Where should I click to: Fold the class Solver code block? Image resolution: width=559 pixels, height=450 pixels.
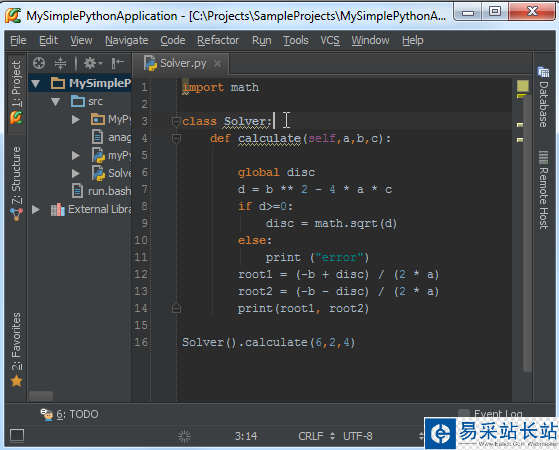[176, 122]
